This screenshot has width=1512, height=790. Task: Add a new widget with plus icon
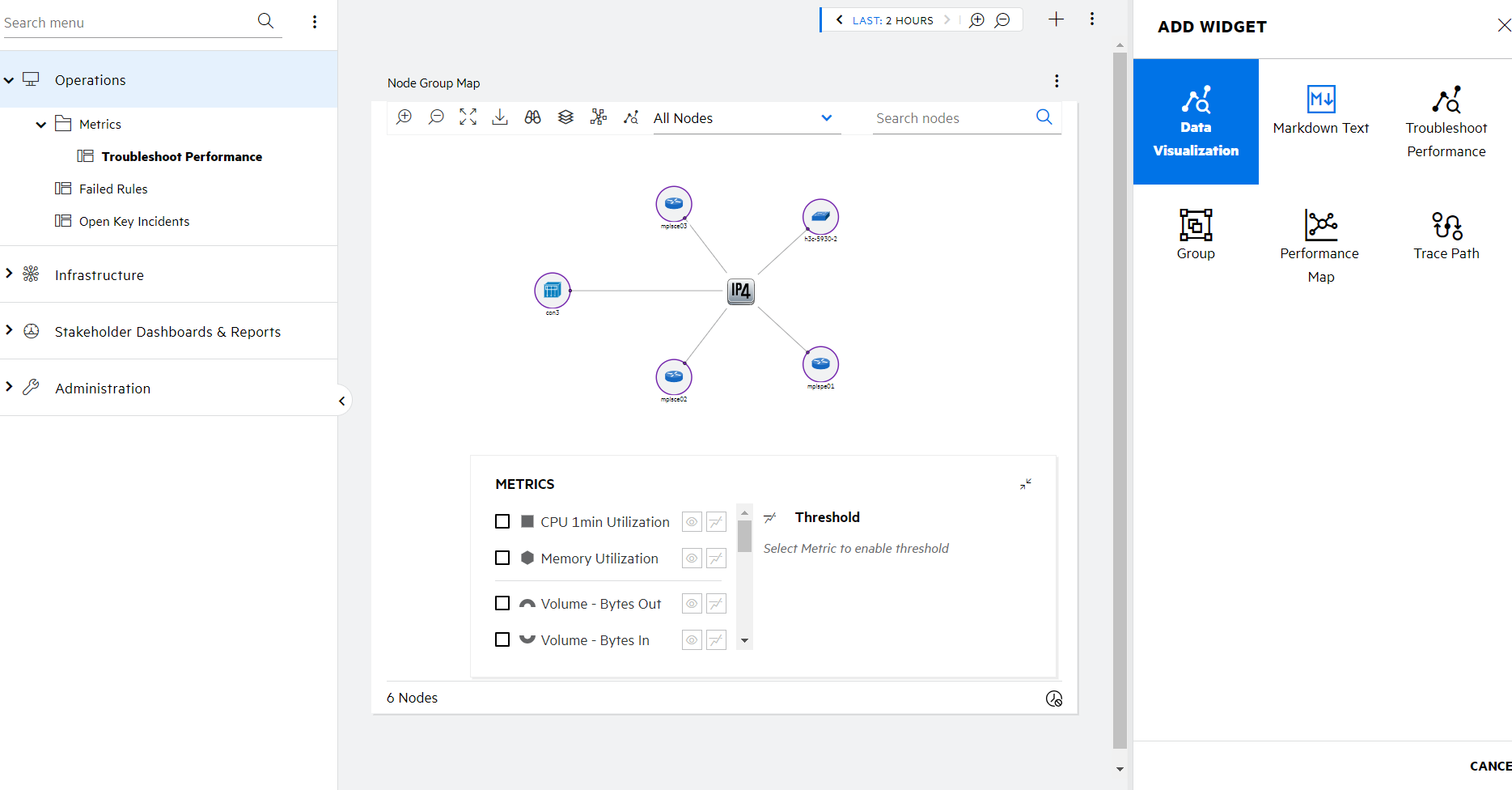1056,19
